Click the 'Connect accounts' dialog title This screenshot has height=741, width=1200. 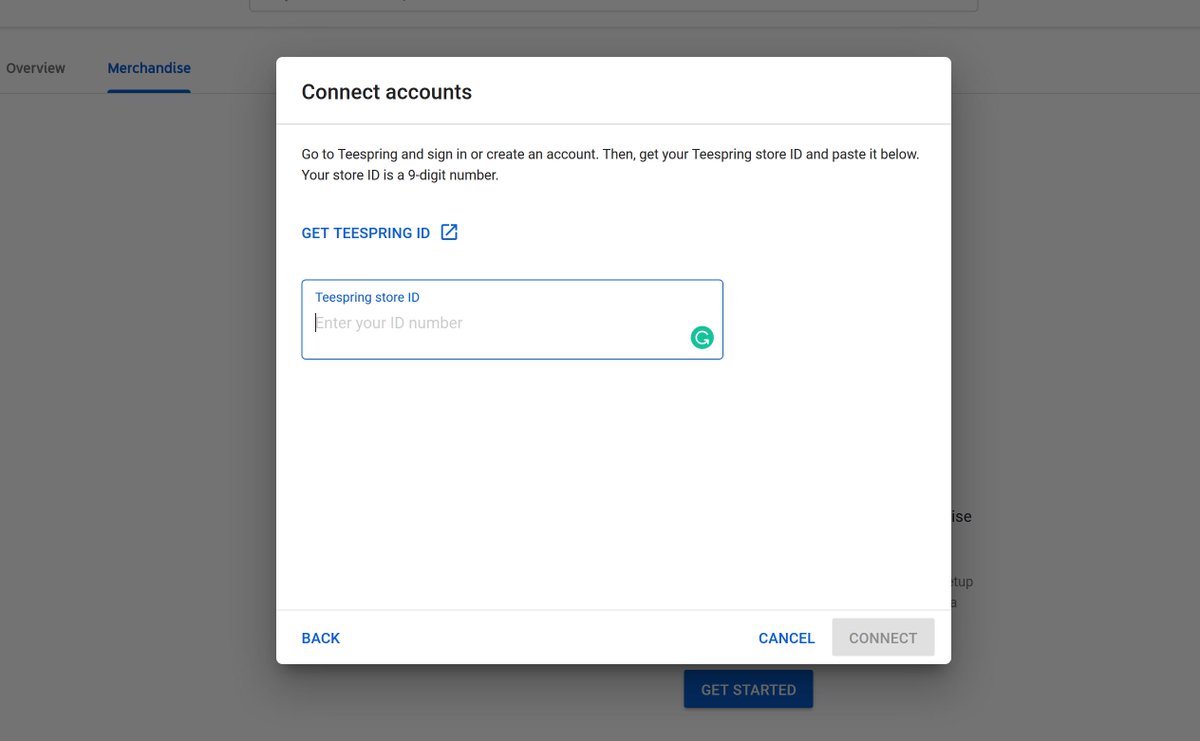(387, 92)
